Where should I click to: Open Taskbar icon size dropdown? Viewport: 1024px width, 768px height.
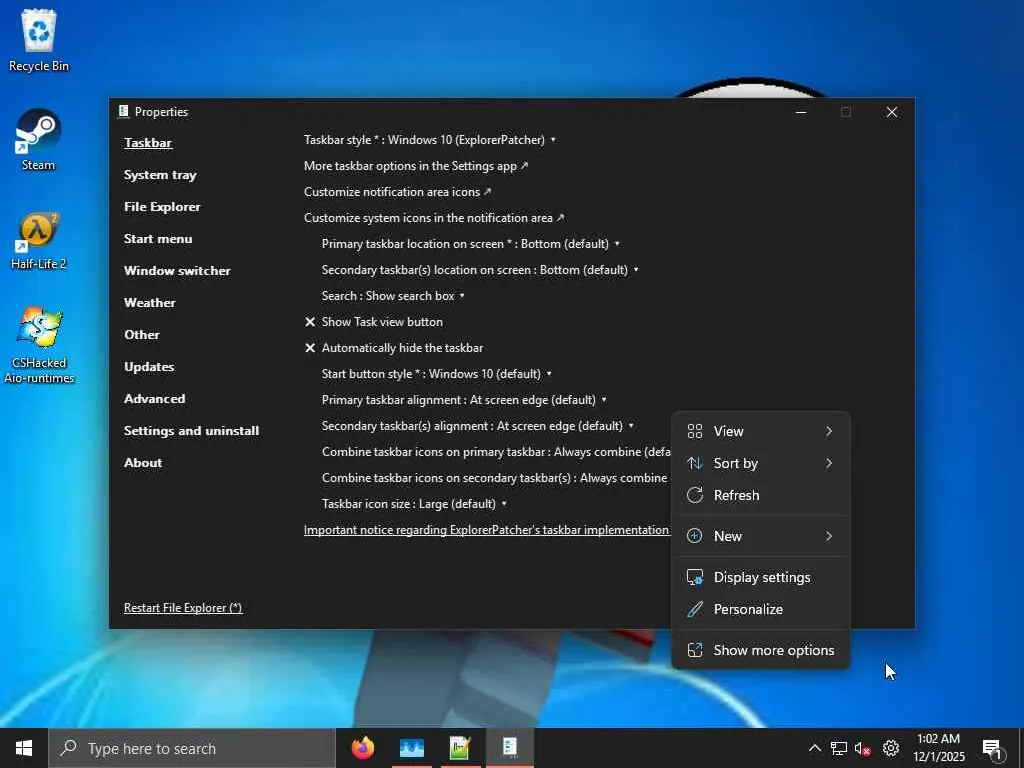click(x=414, y=504)
